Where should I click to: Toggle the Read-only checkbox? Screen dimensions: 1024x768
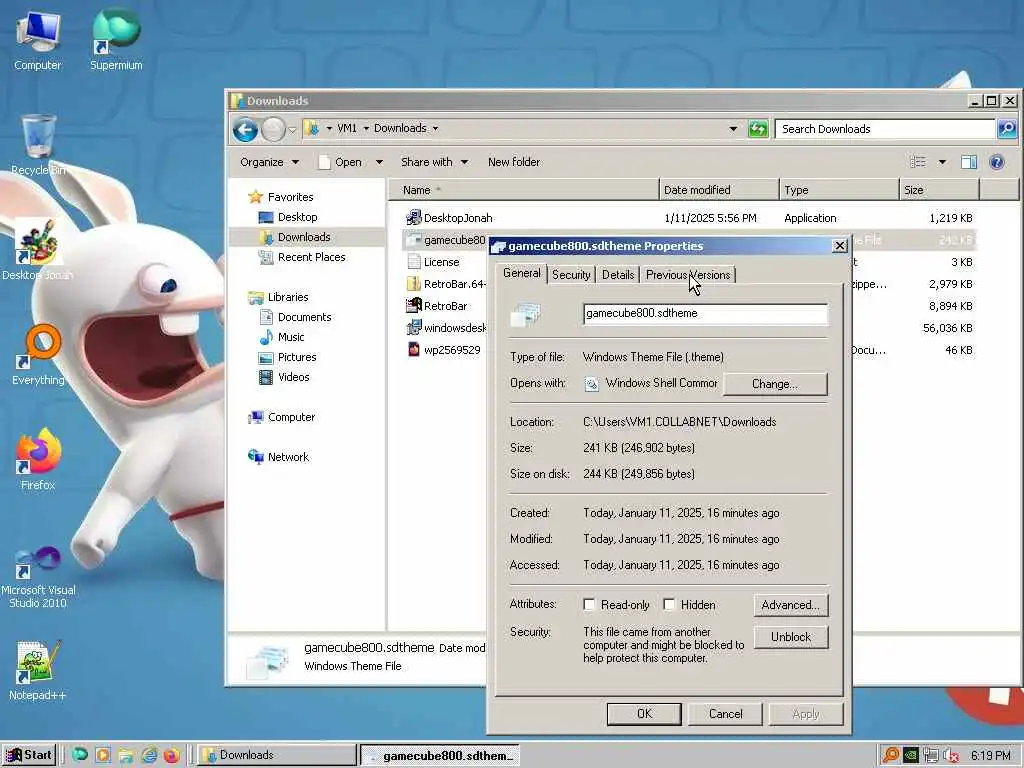[589, 605]
